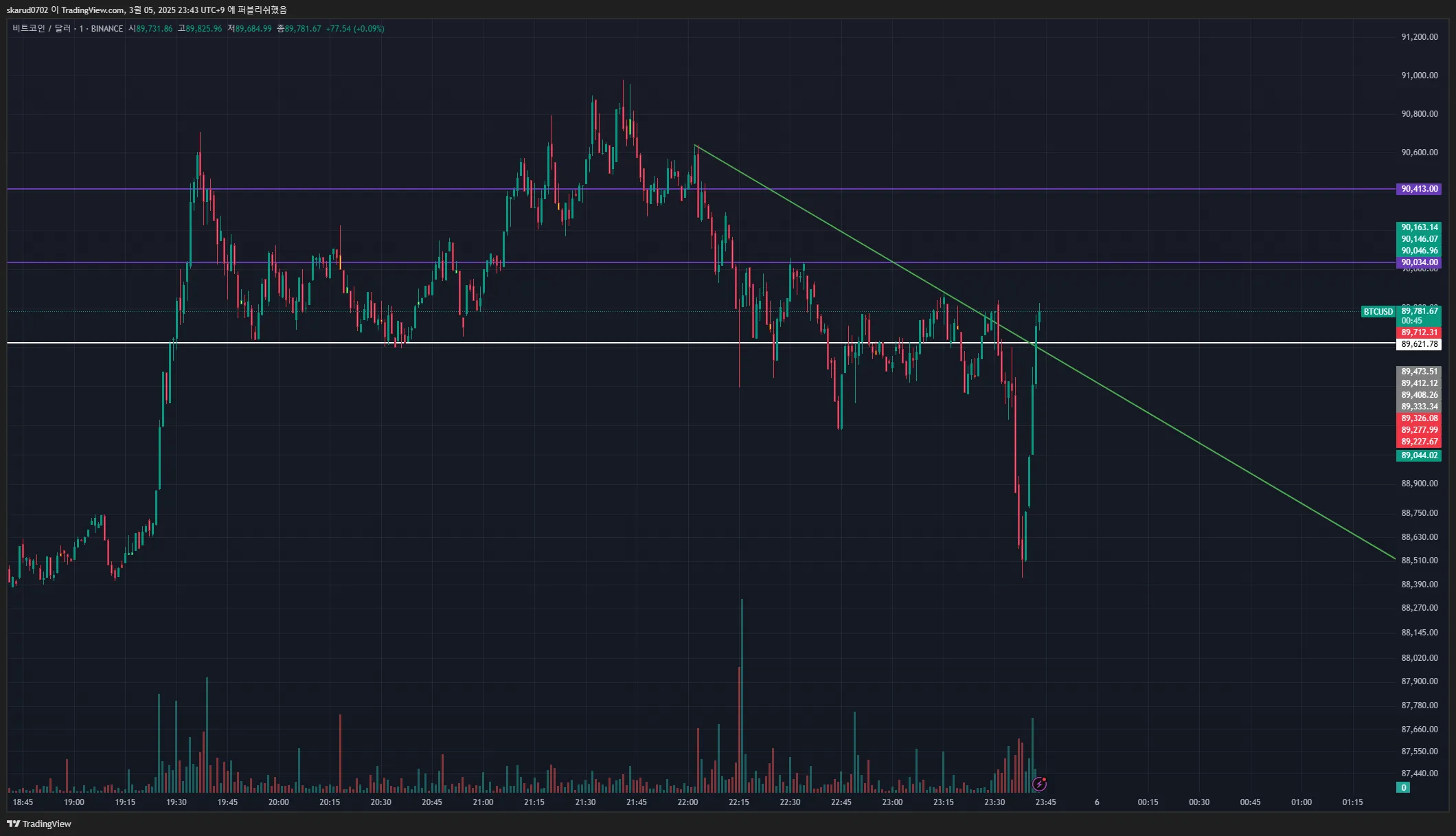The image size is (1456, 836).
Task: Click the 01:00 time axis label
Action: coord(1301,802)
